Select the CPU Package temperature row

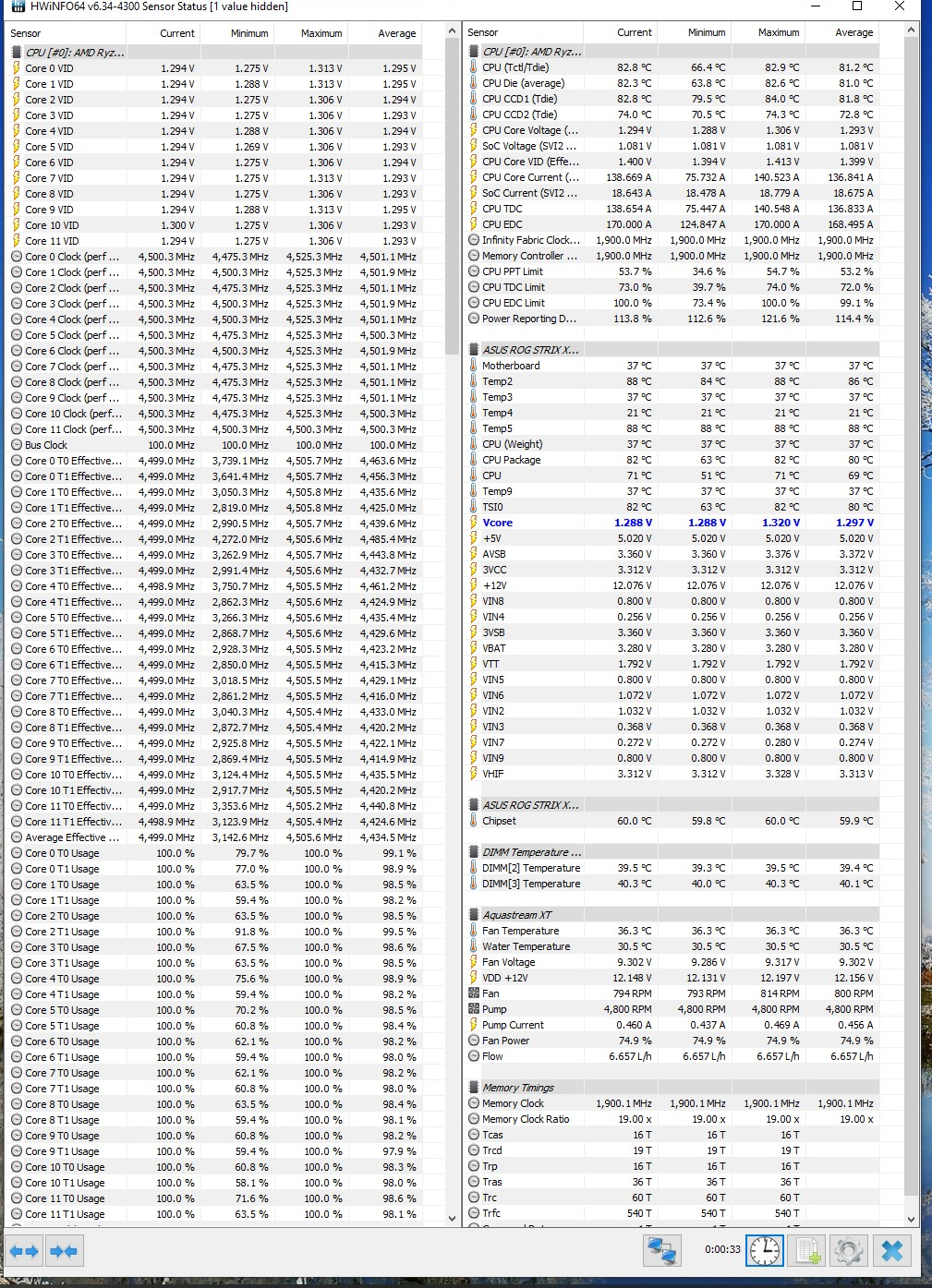672,460
